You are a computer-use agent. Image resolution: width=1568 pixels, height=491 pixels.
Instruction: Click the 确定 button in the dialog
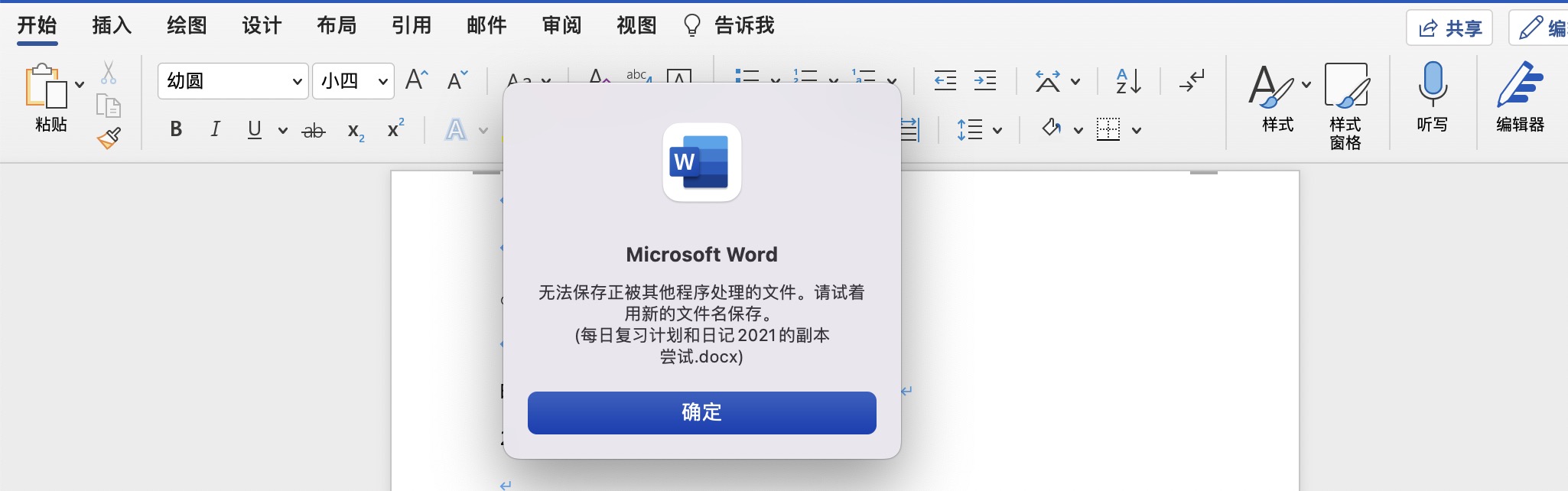(x=701, y=413)
